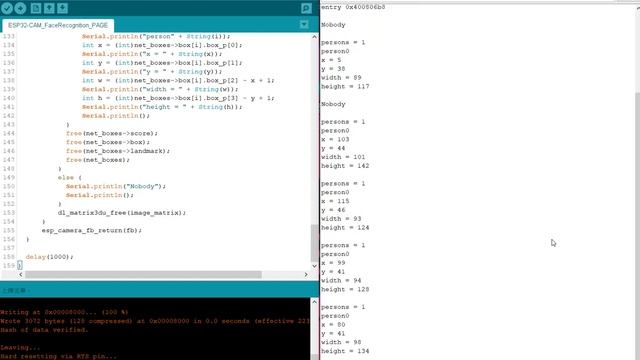The height and width of the screenshot is (360, 640).
Task: Click line number 158 in the gutter
Action: click(x=9, y=257)
